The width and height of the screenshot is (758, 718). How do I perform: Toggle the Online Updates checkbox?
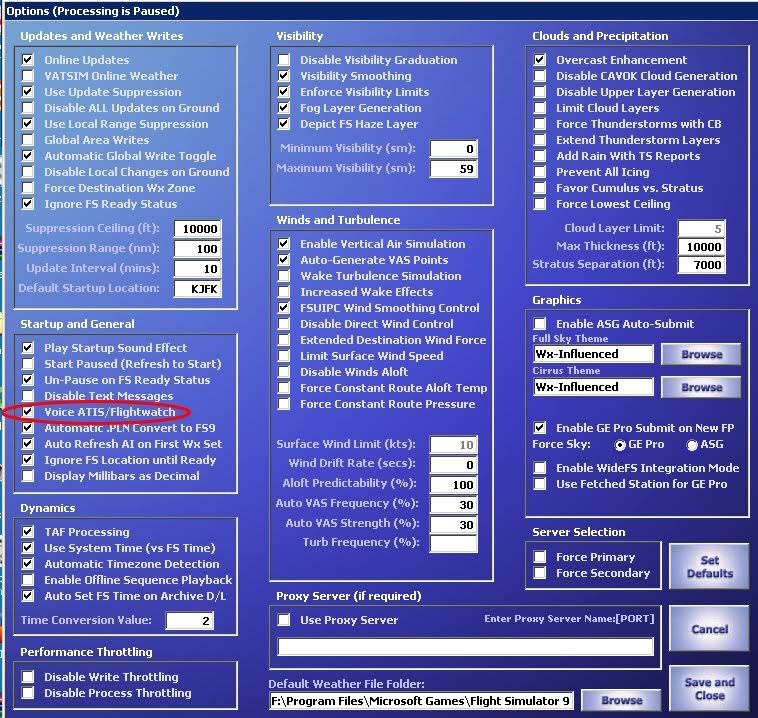[x=28, y=60]
